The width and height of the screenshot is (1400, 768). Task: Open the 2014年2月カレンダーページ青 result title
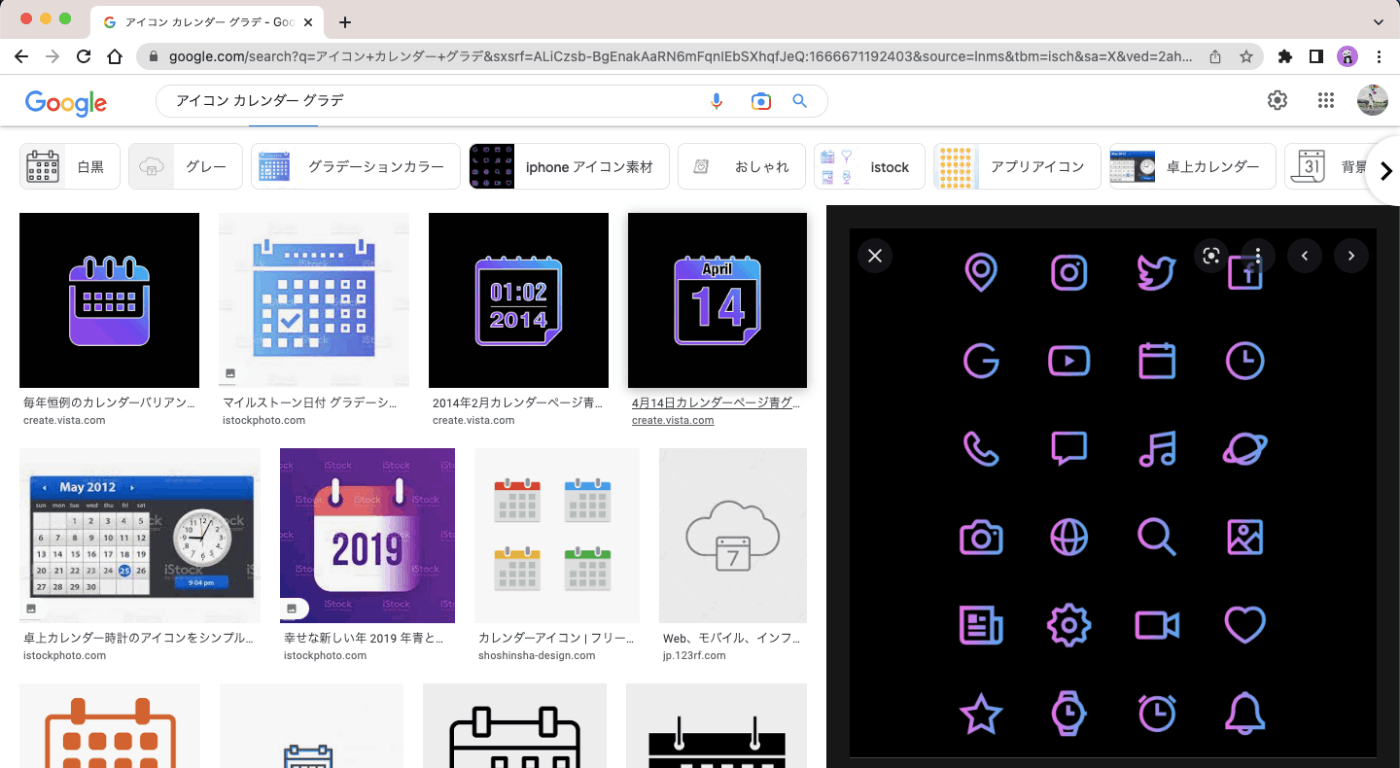[518, 403]
